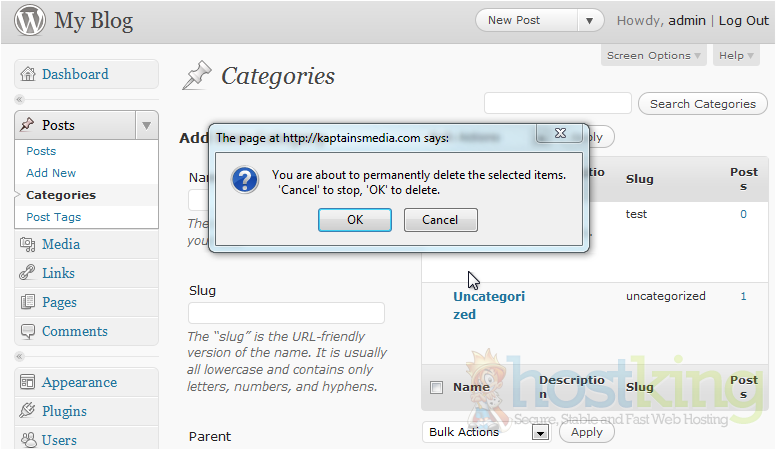Click the WordPress logo icon
Image resolution: width=776 pixels, height=450 pixels.
[30, 20]
